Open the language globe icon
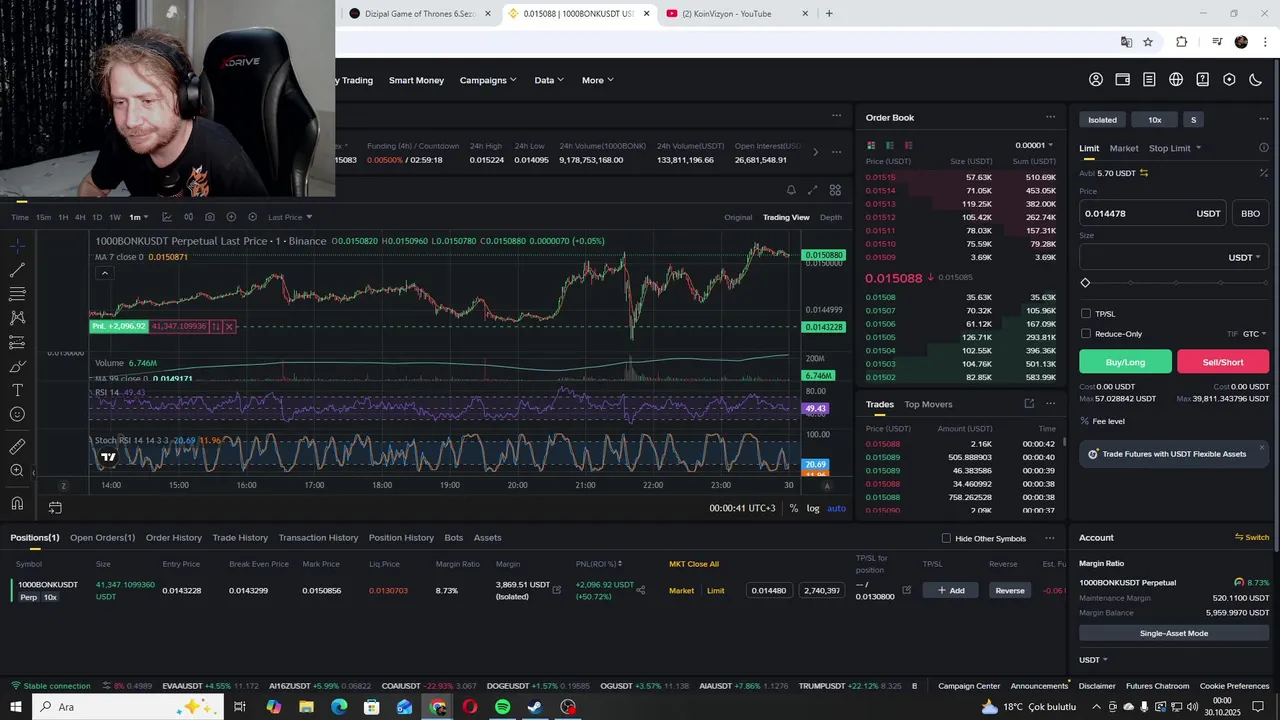 [x=1176, y=80]
